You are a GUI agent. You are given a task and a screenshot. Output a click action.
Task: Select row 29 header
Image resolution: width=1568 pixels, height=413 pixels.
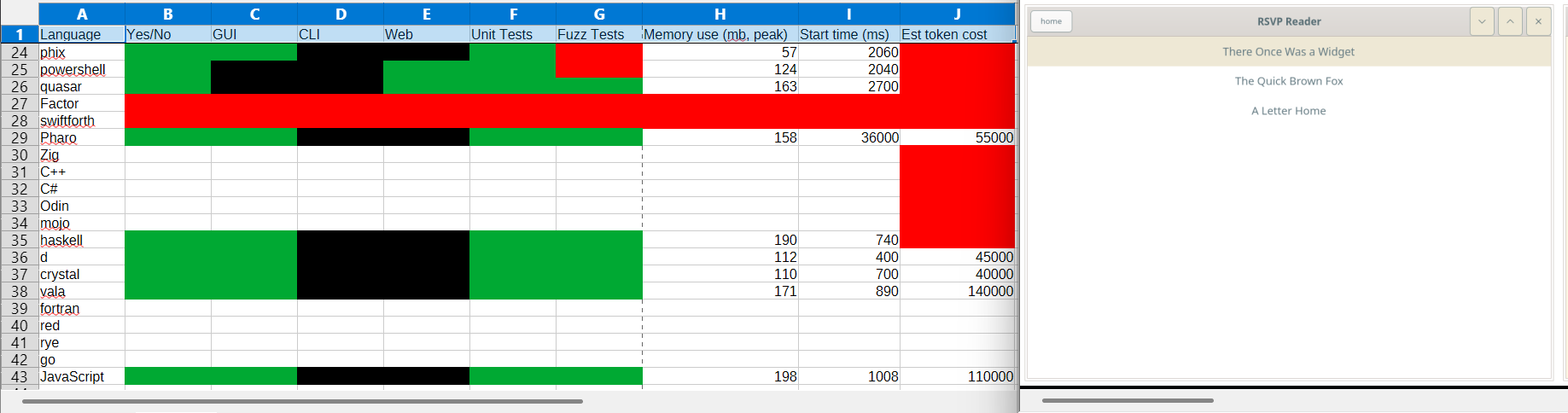(x=20, y=137)
